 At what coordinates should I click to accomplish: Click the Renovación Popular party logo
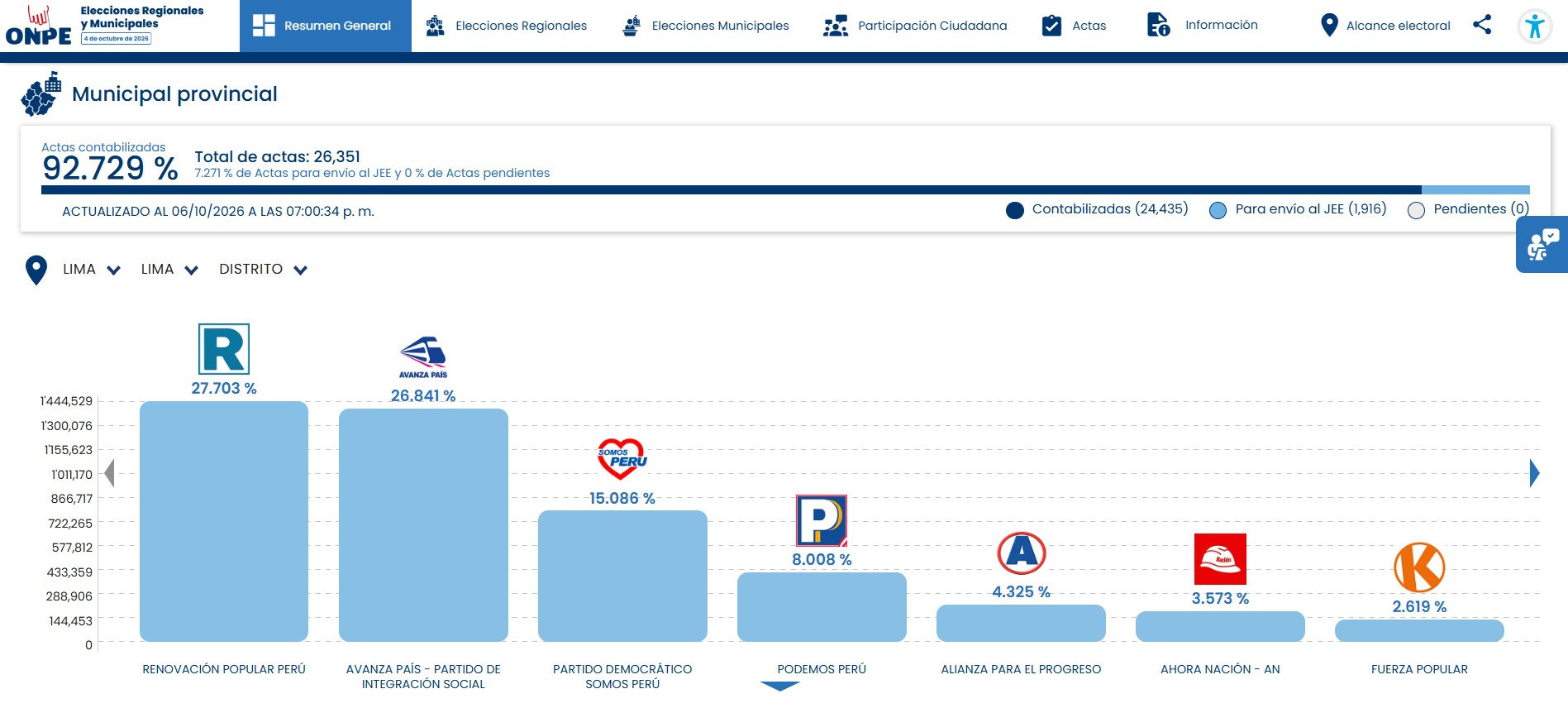(x=224, y=349)
